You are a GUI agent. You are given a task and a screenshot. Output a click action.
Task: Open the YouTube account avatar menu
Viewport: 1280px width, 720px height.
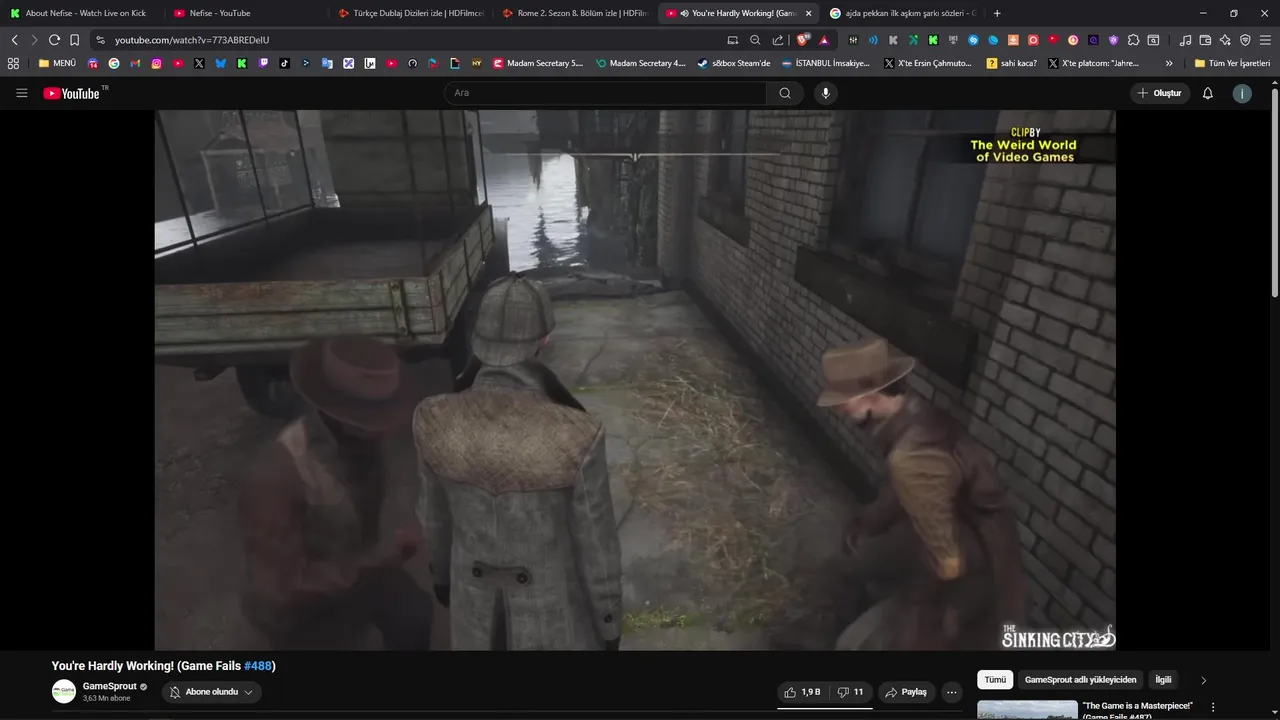coord(1242,93)
